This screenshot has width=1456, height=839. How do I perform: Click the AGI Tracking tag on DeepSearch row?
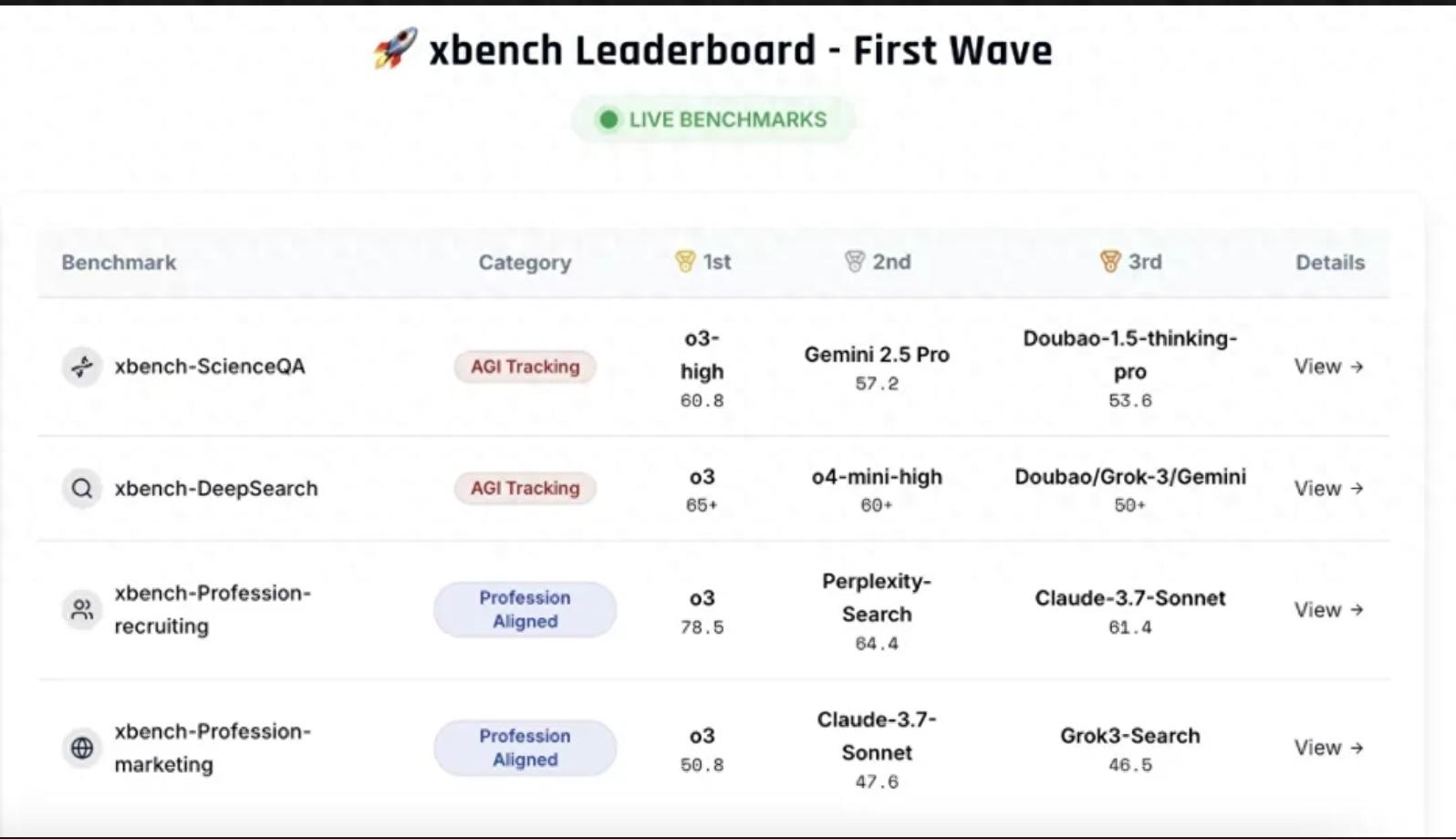[525, 489]
